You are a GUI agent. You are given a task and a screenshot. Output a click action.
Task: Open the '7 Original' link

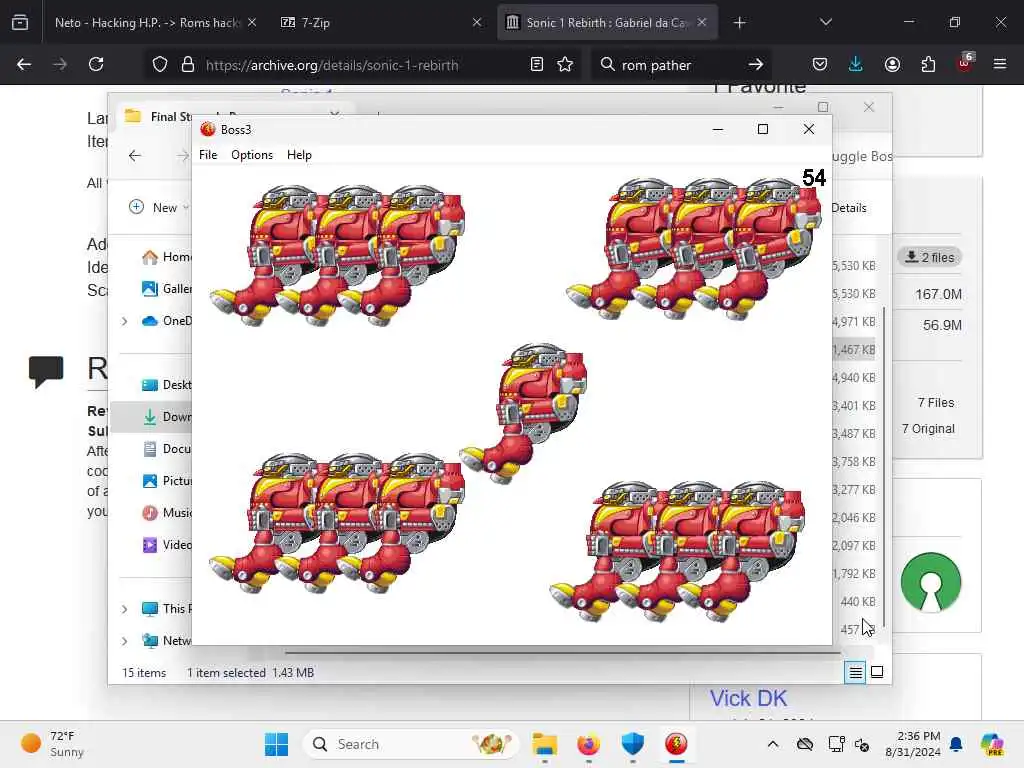[x=928, y=428]
